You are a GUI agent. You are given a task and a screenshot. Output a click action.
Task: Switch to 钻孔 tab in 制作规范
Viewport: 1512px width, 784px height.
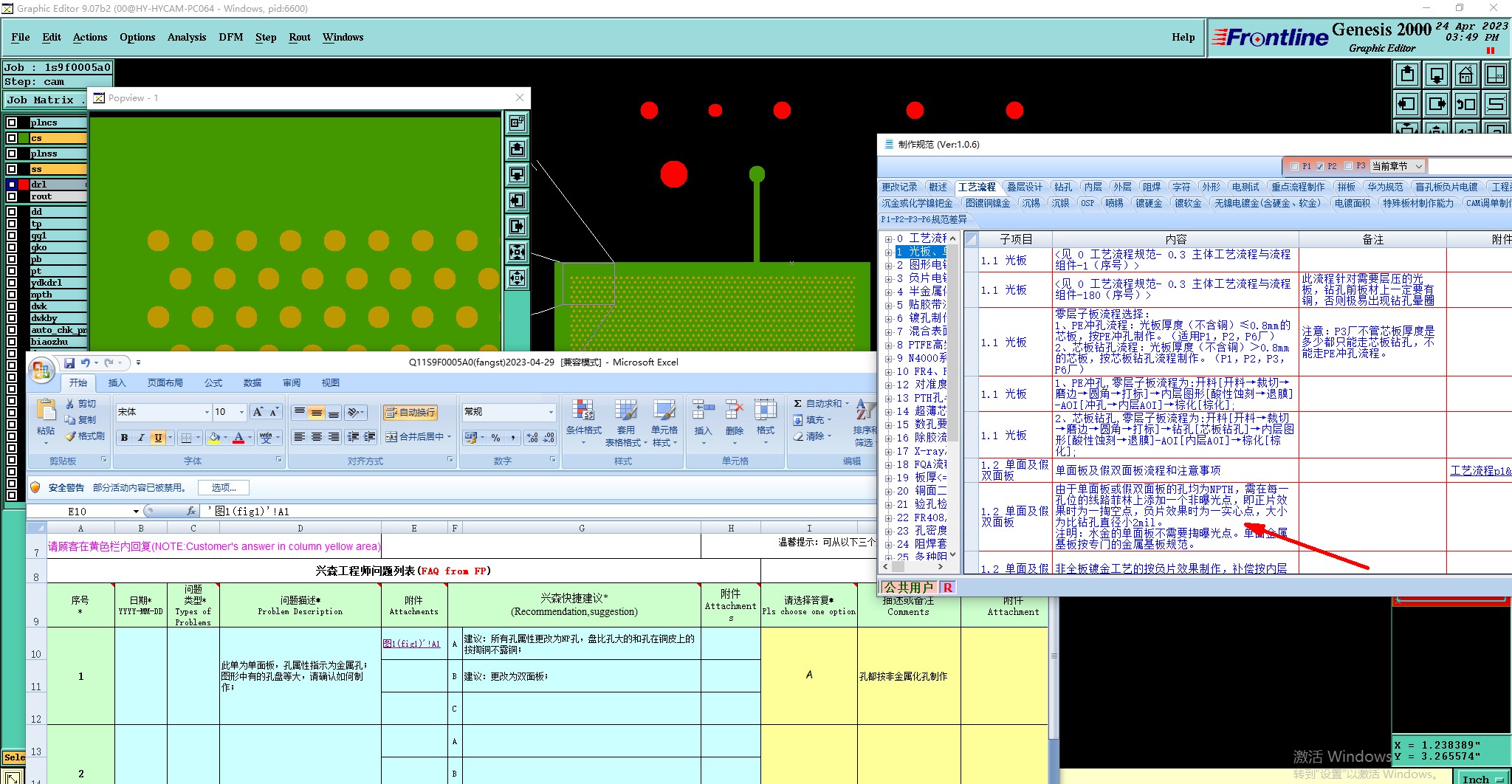[1063, 187]
